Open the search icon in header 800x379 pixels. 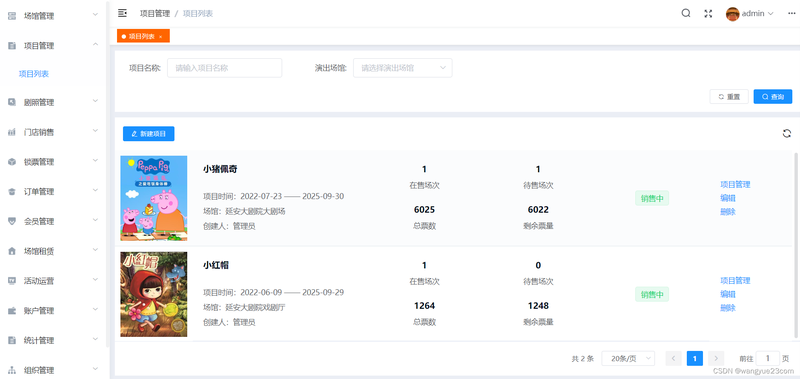pyautogui.click(x=686, y=13)
